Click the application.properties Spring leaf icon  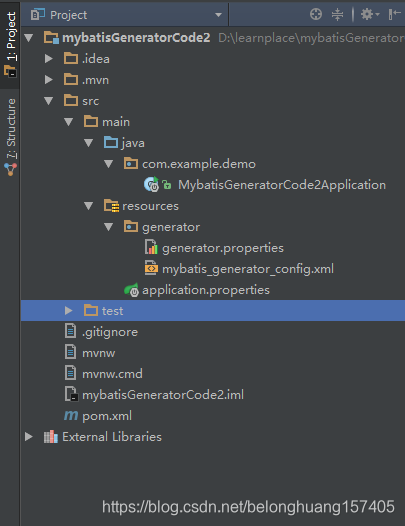pyautogui.click(x=131, y=290)
